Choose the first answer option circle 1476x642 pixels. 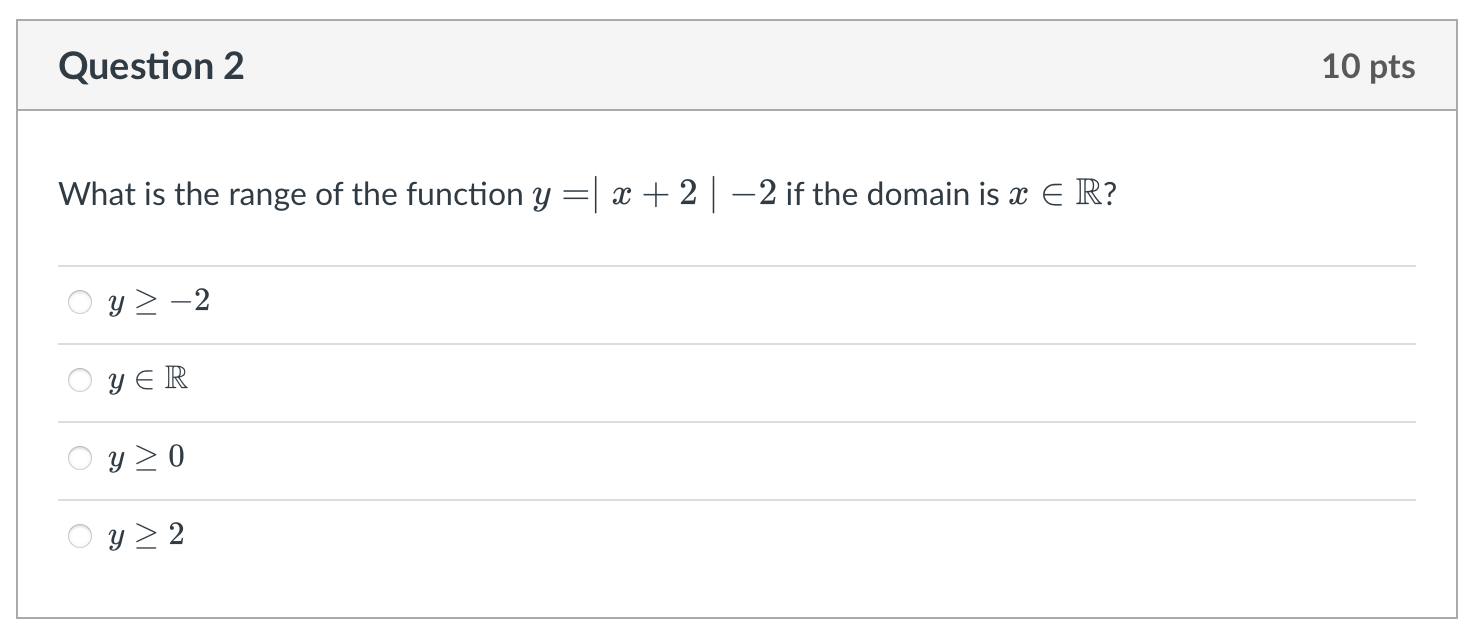click(80, 300)
